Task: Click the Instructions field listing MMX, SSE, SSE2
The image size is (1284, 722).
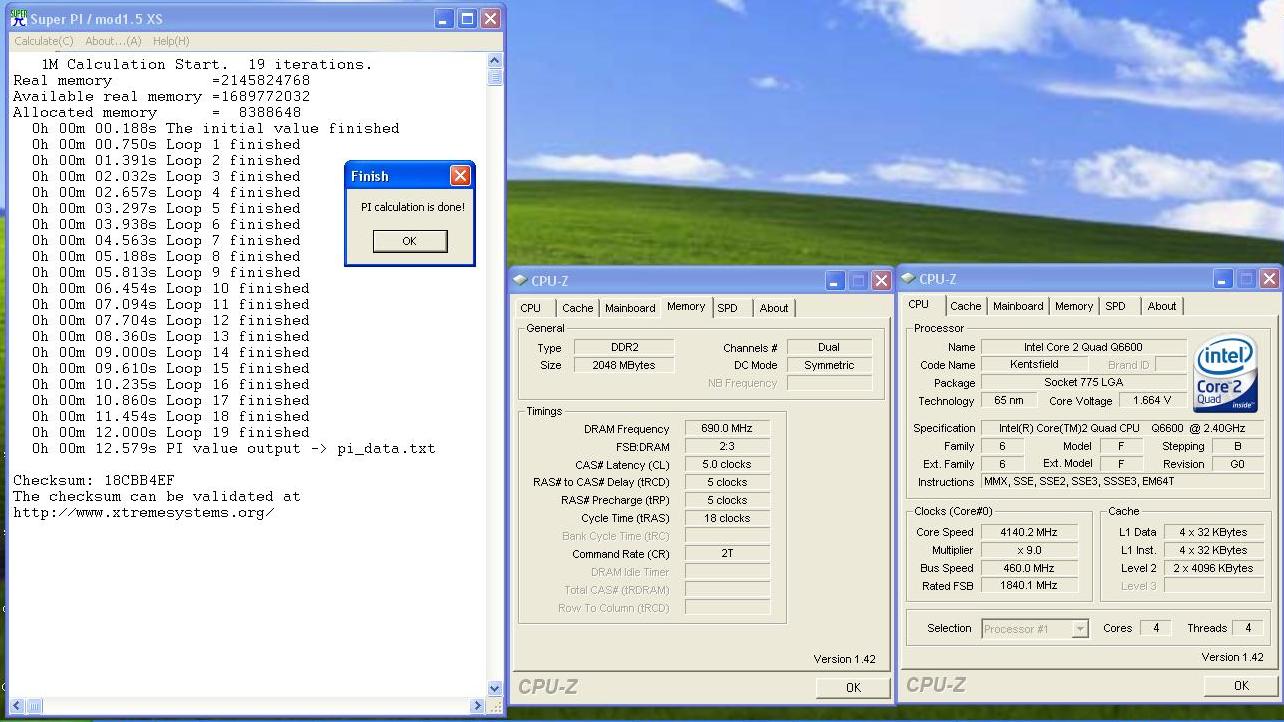Action: 1121,482
